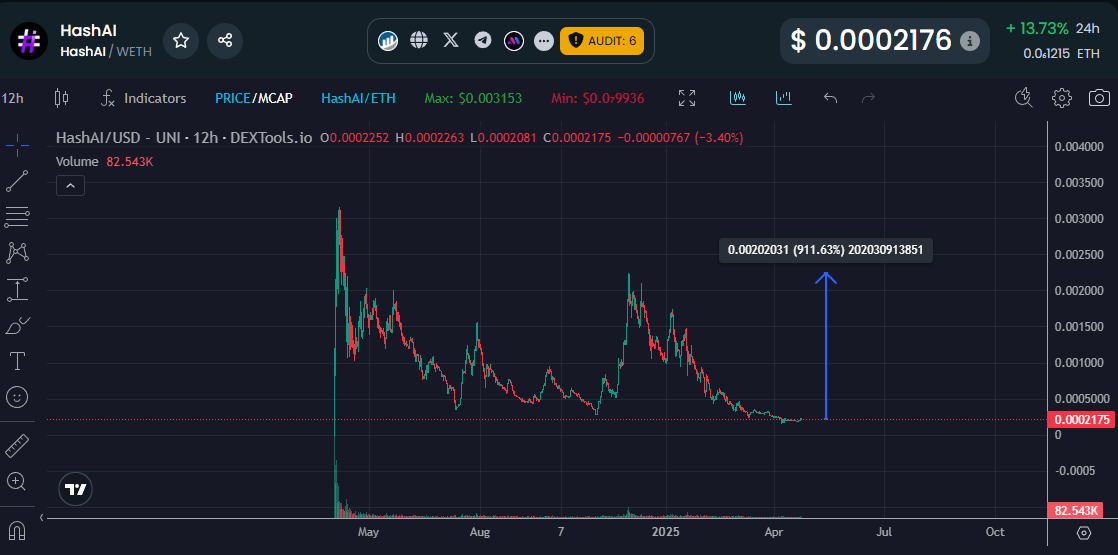Select the HashAI / WETH pair name
Screen dimensions: 1118x555
[x=106, y=51]
